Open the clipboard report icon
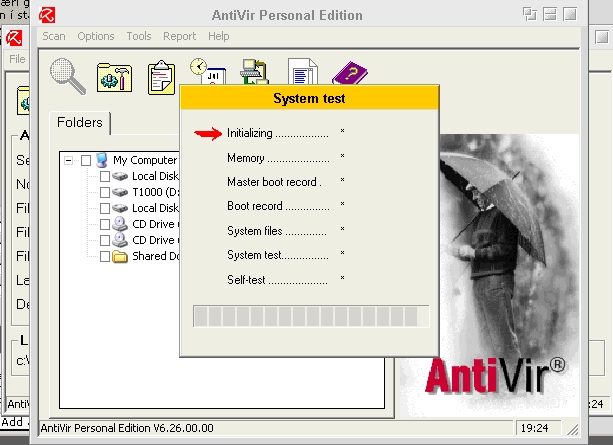This screenshot has width=613, height=445. [161, 76]
